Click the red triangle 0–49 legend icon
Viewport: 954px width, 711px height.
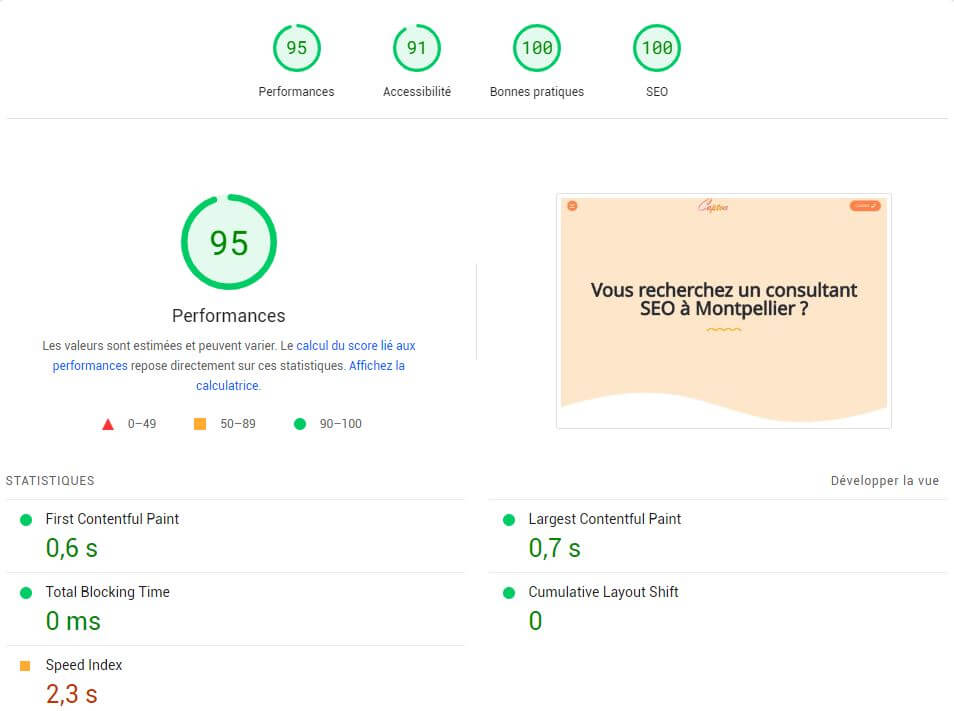(108, 424)
